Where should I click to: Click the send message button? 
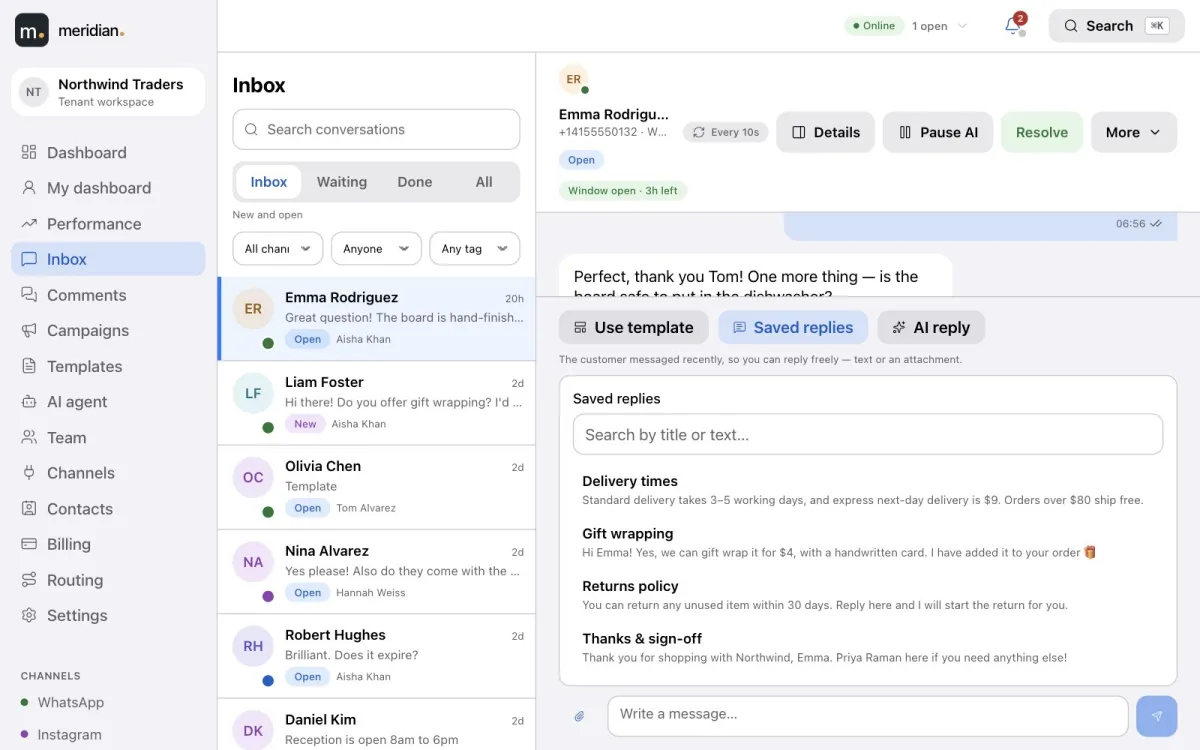point(1157,716)
